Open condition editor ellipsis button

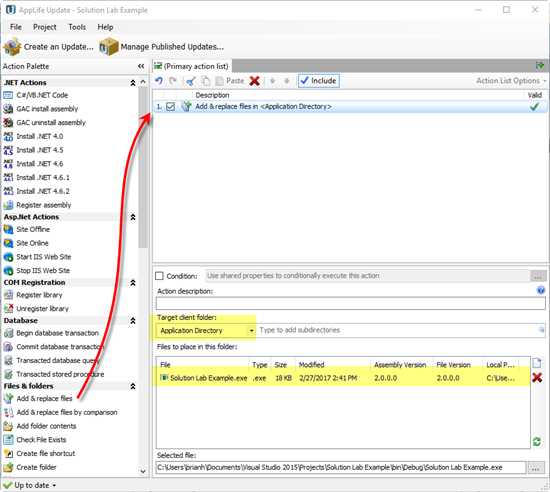tap(538, 276)
